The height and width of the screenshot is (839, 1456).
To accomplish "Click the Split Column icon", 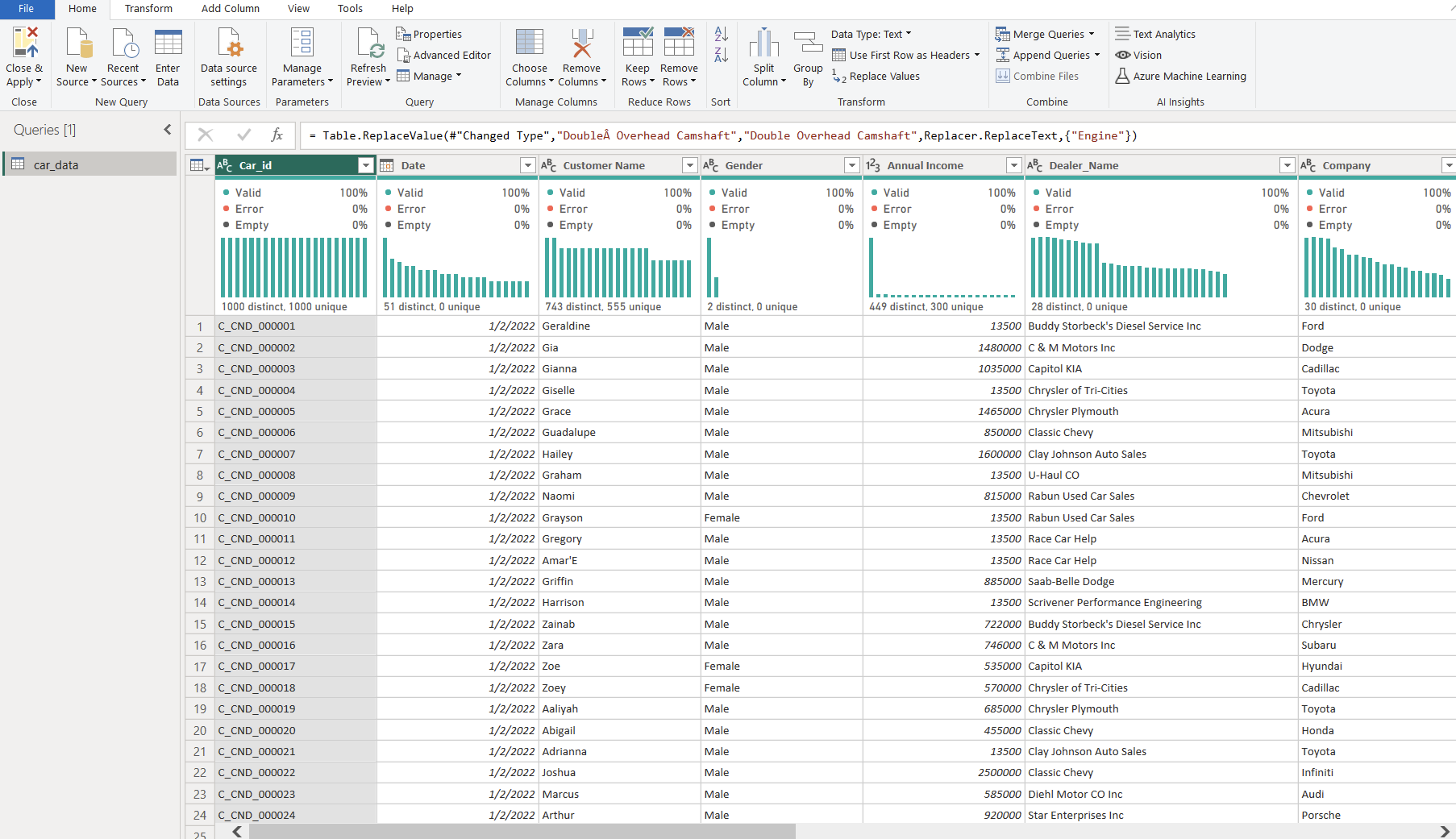I will click(x=763, y=42).
